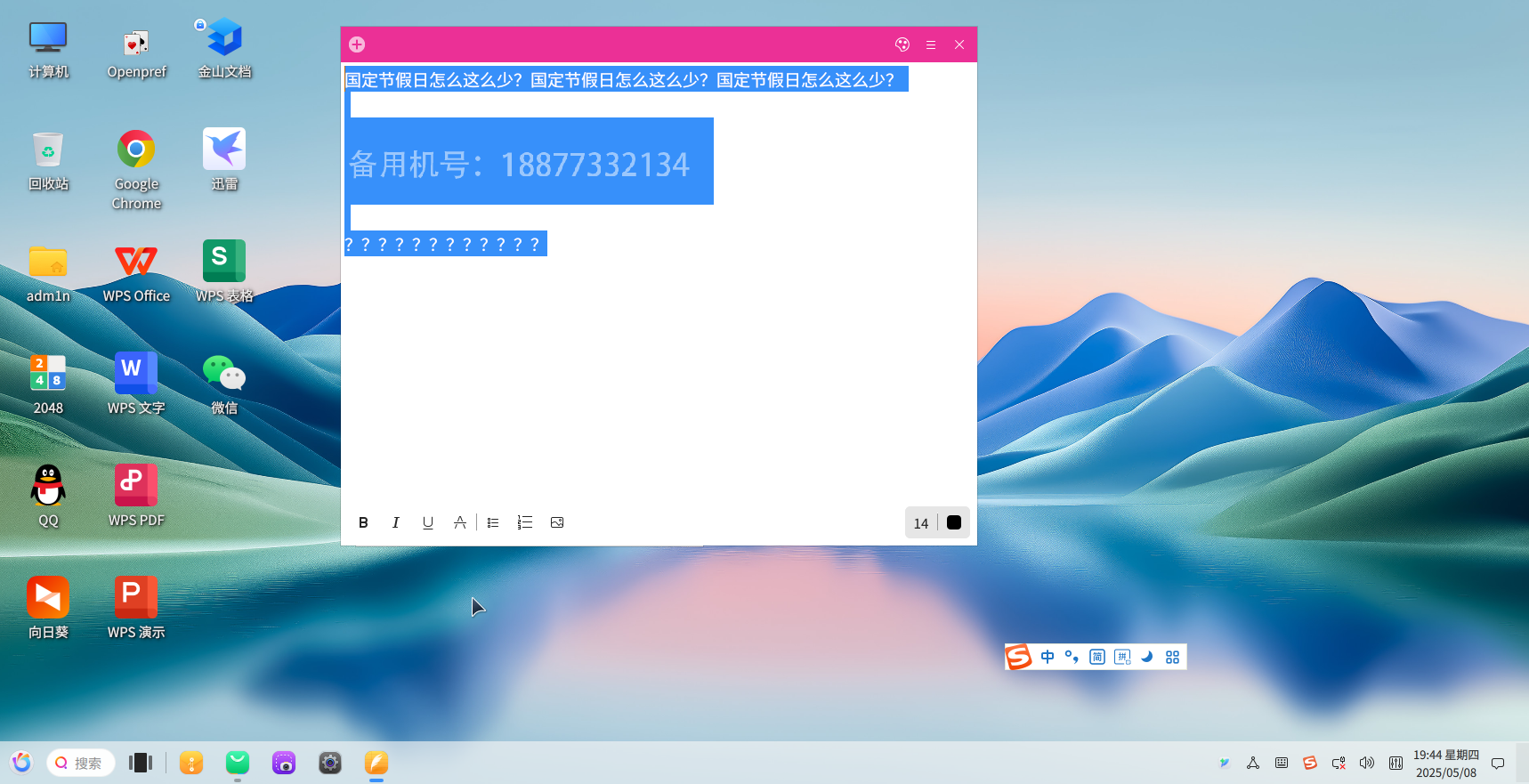Open the Sogou toolbox grid icon
The image size is (1529, 784).
[1172, 657]
